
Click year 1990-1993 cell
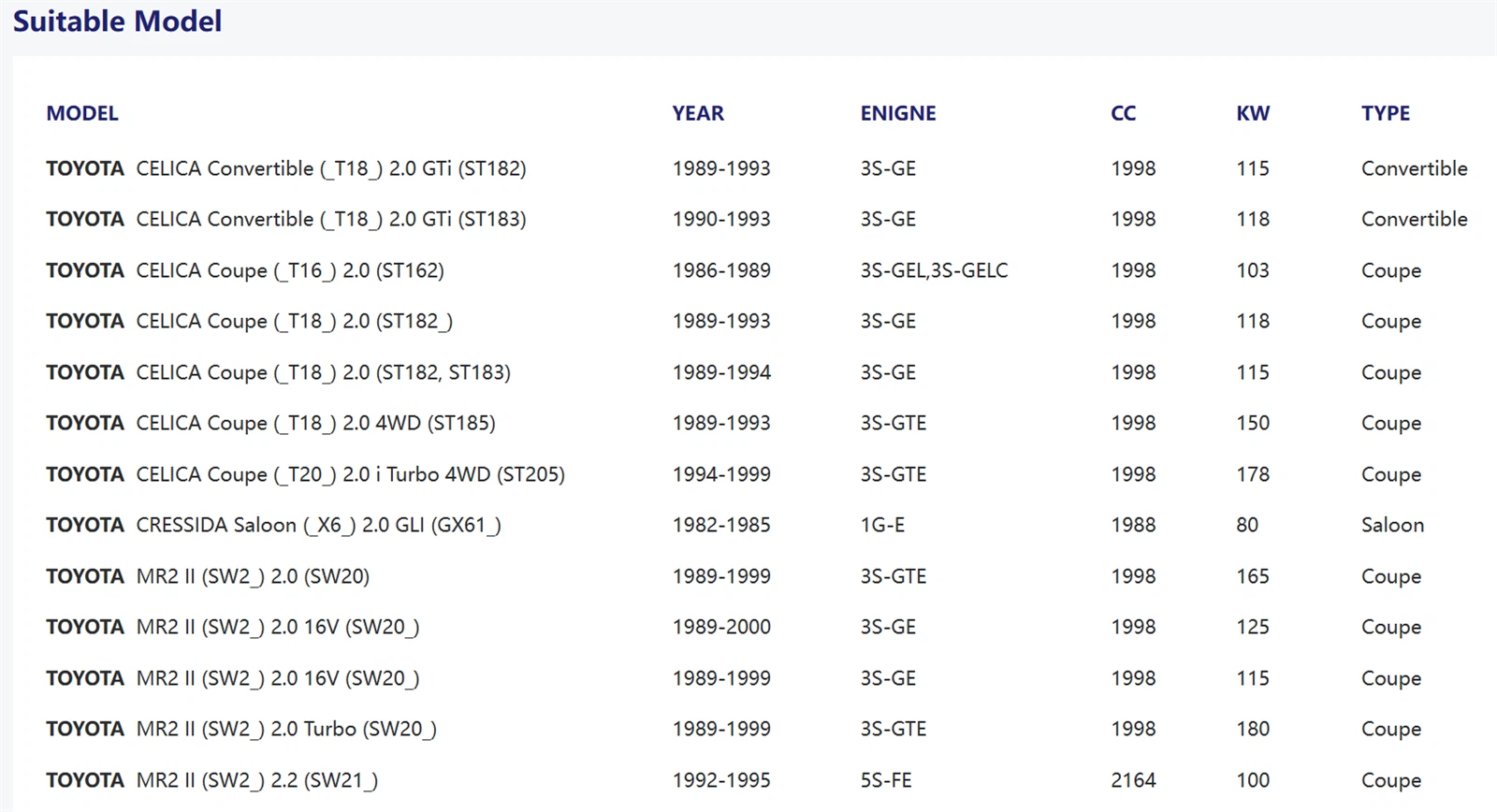click(x=721, y=219)
